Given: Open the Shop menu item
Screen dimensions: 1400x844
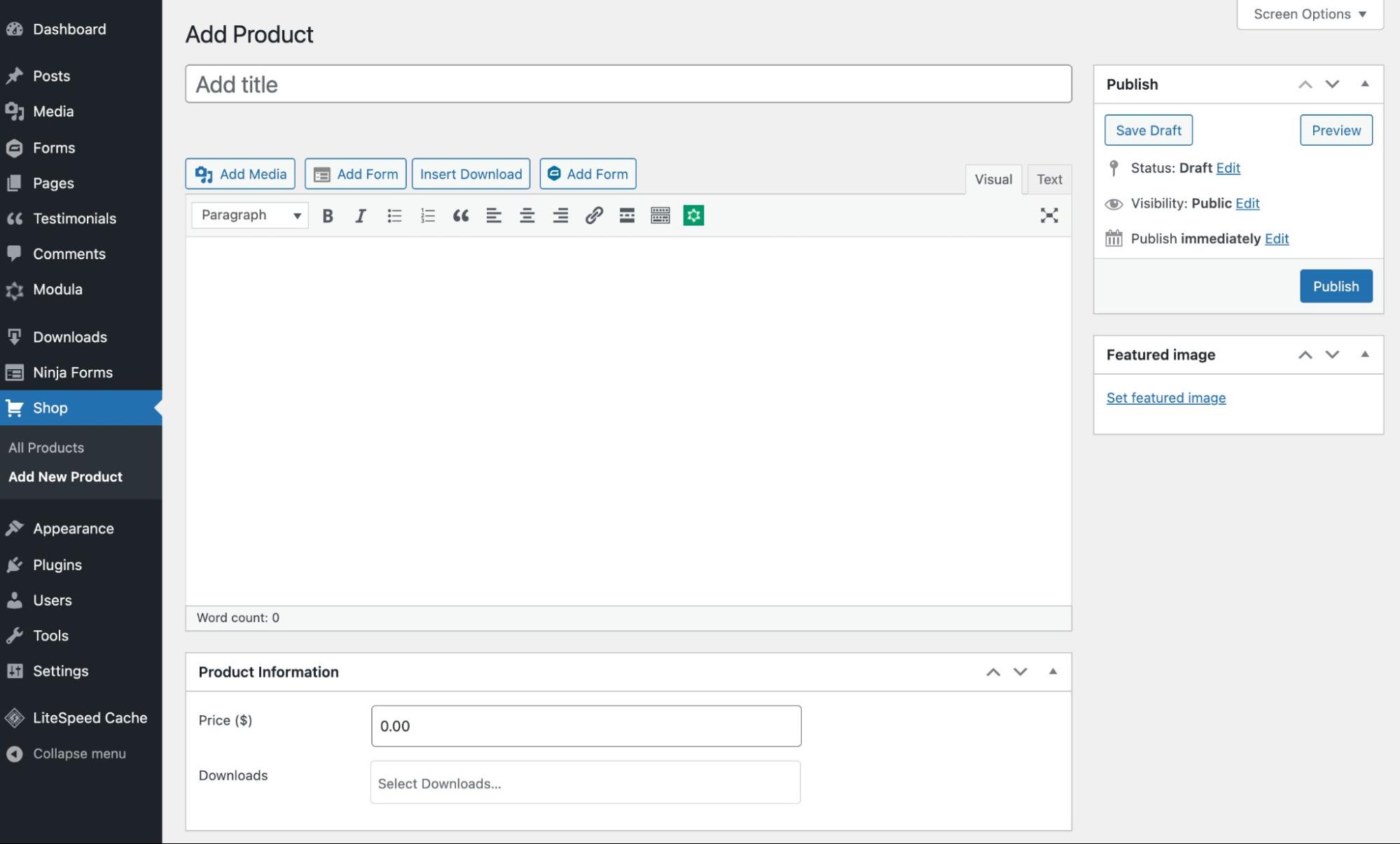Looking at the screenshot, I should (50, 407).
